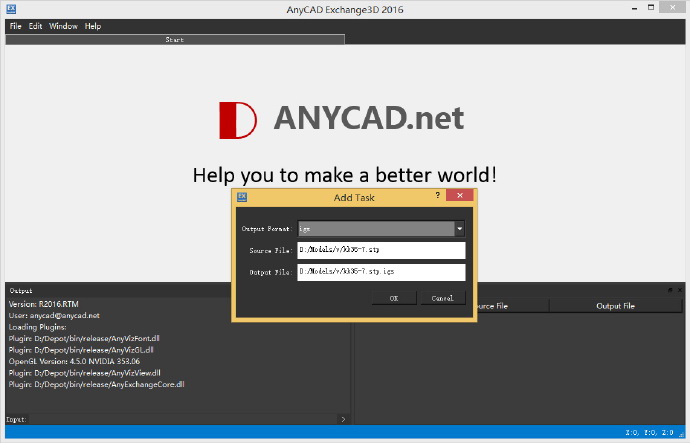The image size is (690, 443).
Task: Click the Add Task dialog EX icon
Action: [242, 197]
